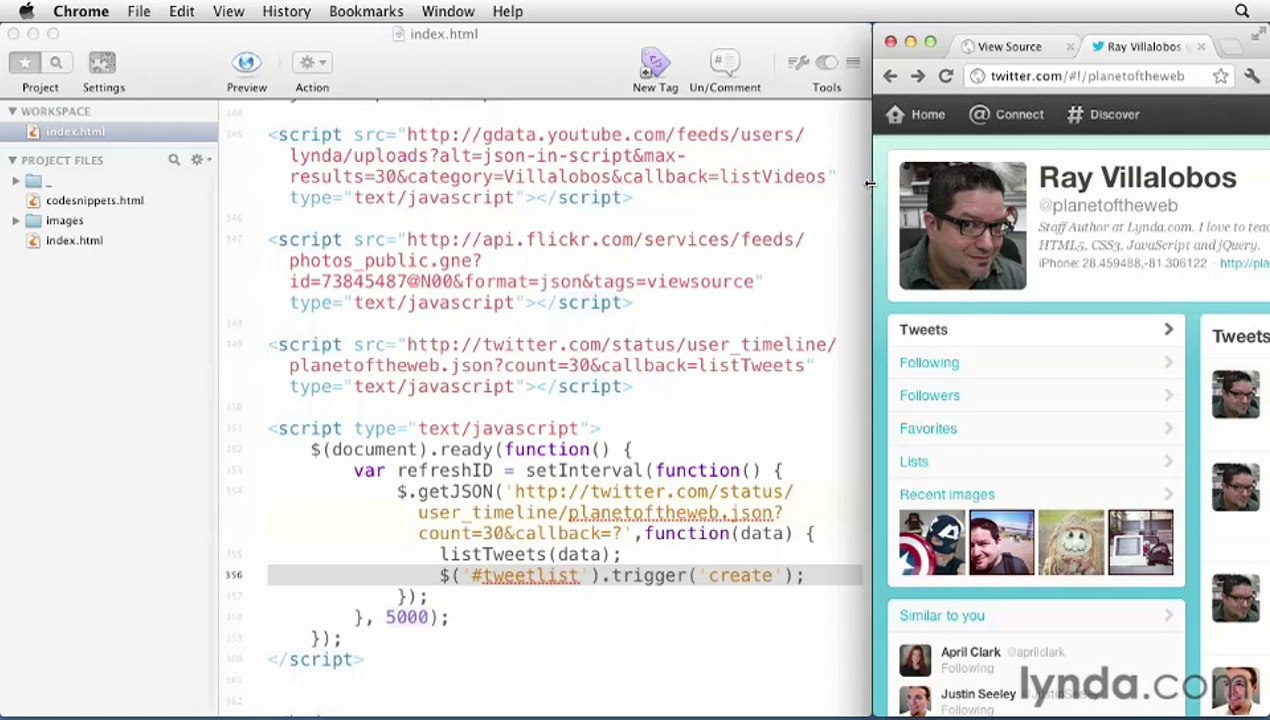Click the list lines icon in Tools group
Screen dimensions: 1270x720
coord(853,63)
